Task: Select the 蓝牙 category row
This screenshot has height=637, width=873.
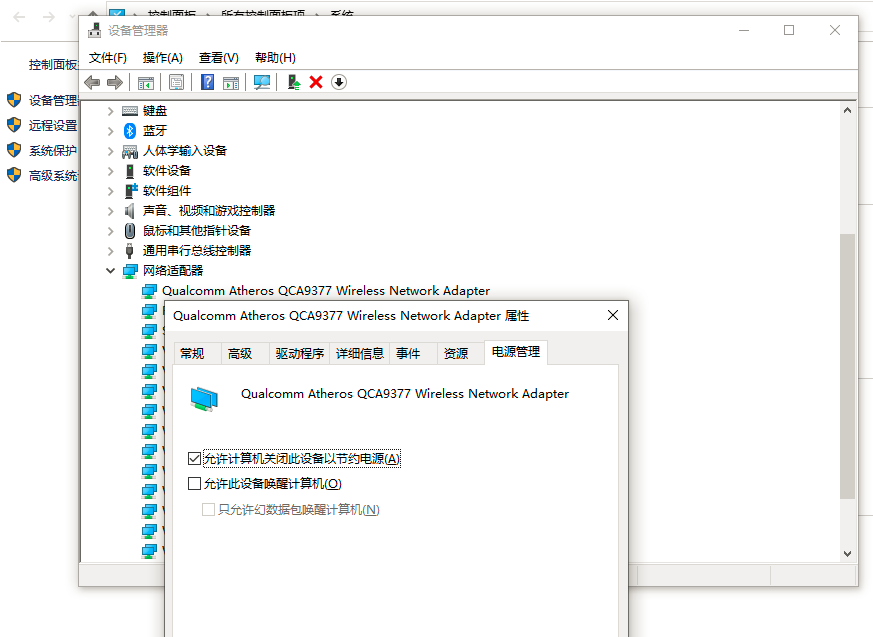Action: (x=155, y=131)
